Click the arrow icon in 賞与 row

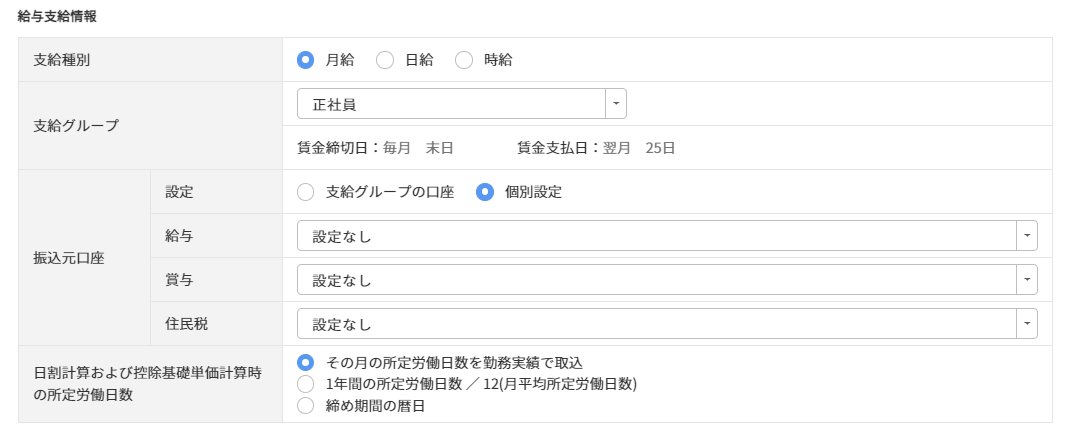coord(1027,280)
